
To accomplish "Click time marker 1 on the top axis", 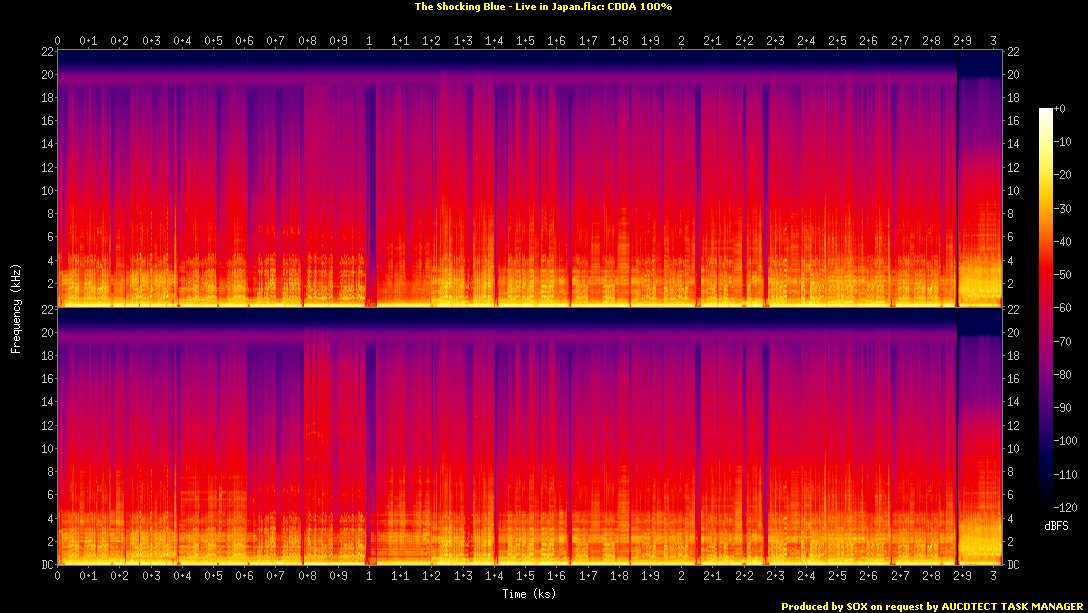I will [369, 41].
